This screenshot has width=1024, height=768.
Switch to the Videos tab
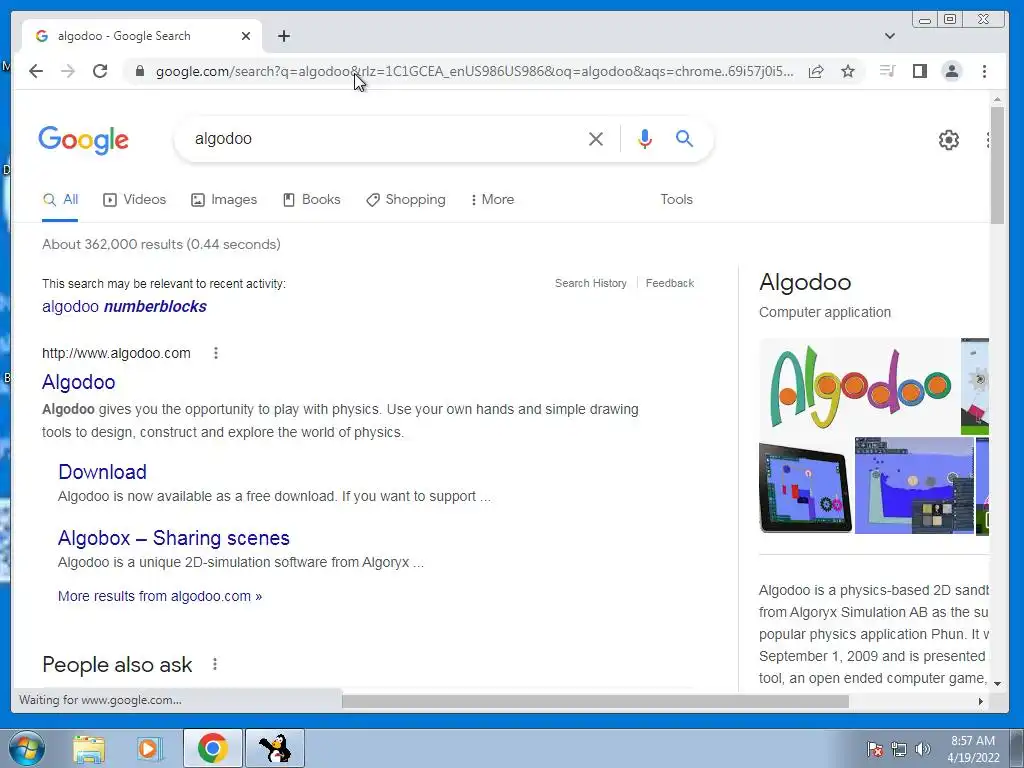pyautogui.click(x=135, y=200)
